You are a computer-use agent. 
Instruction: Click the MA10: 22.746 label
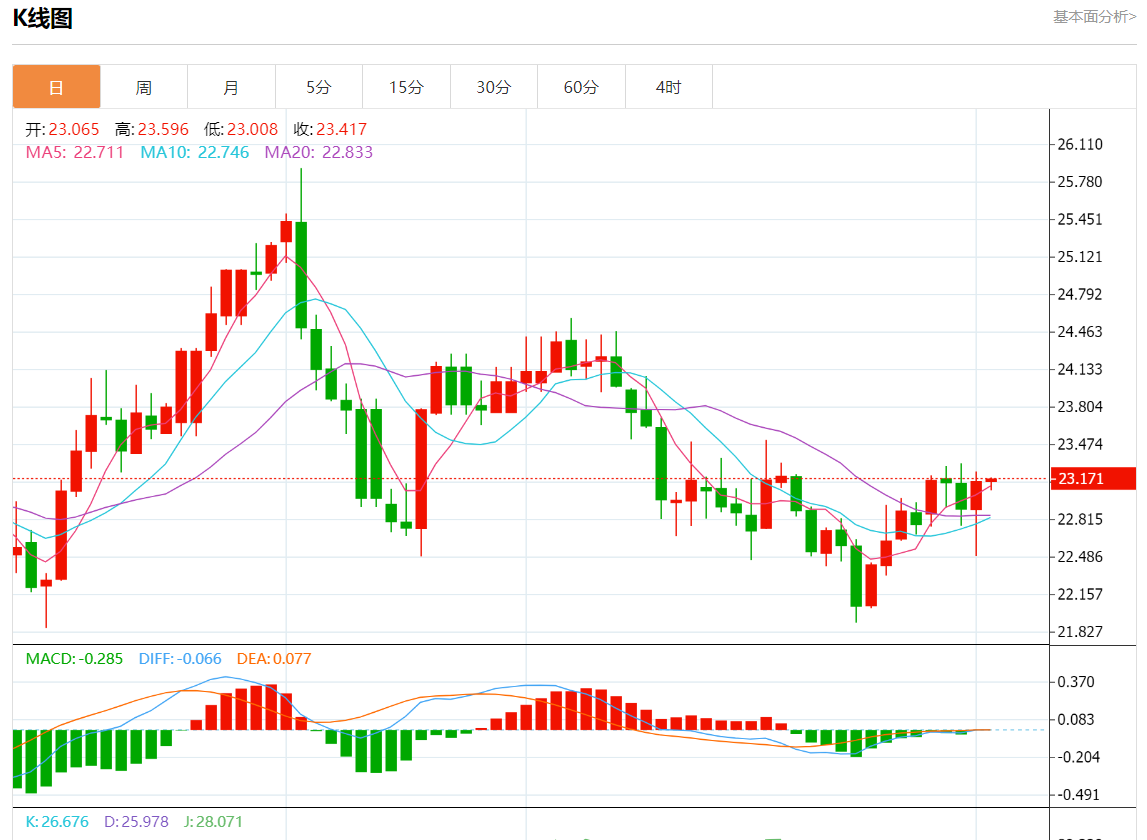[x=195, y=152]
